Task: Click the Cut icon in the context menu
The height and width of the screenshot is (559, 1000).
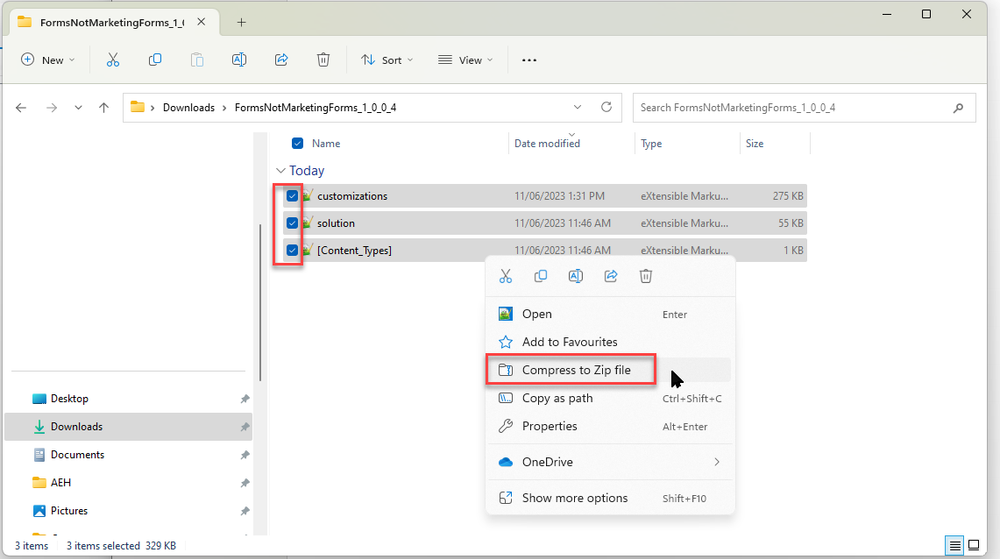Action: 506,276
